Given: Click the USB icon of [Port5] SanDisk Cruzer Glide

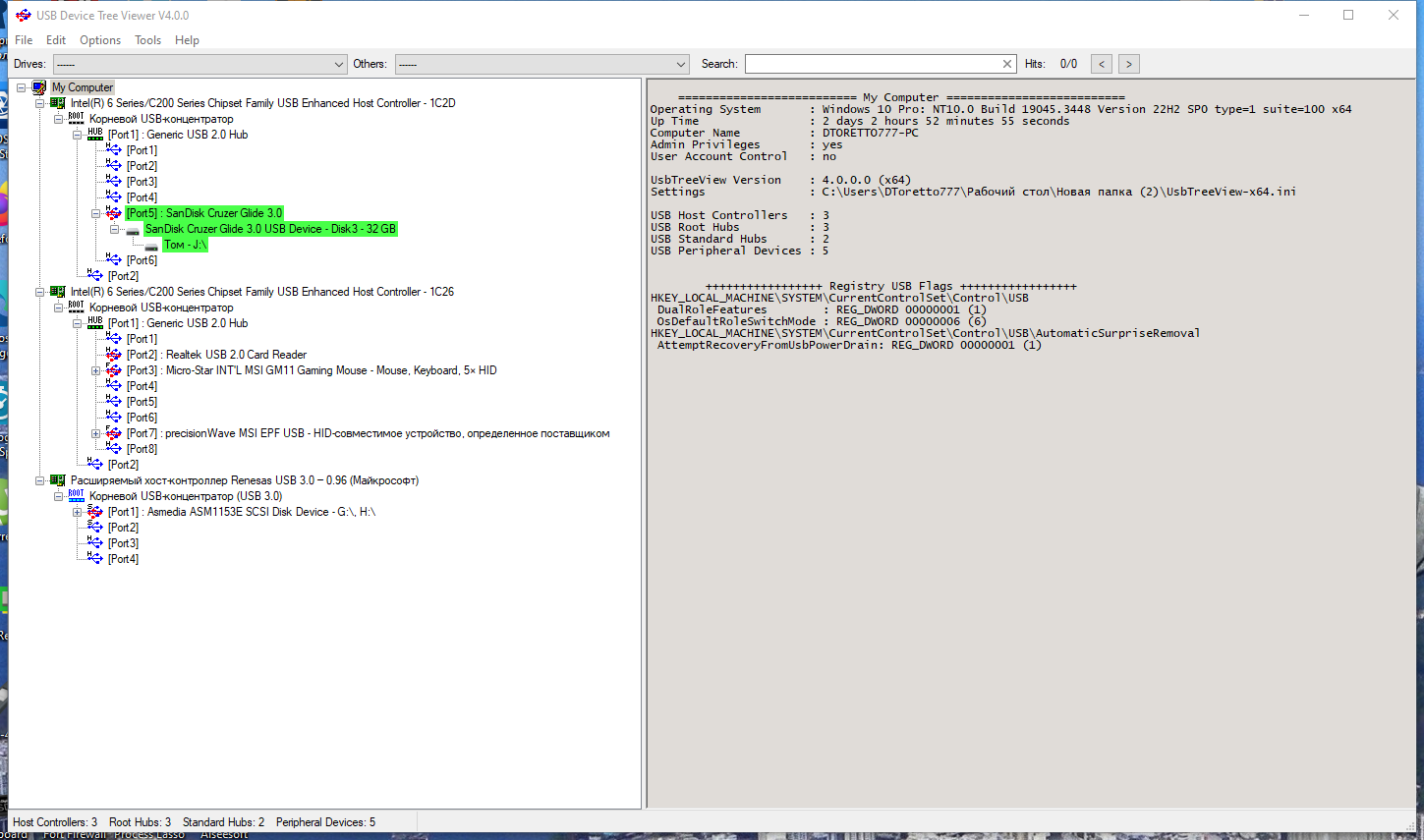Looking at the screenshot, I should pyautogui.click(x=114, y=213).
